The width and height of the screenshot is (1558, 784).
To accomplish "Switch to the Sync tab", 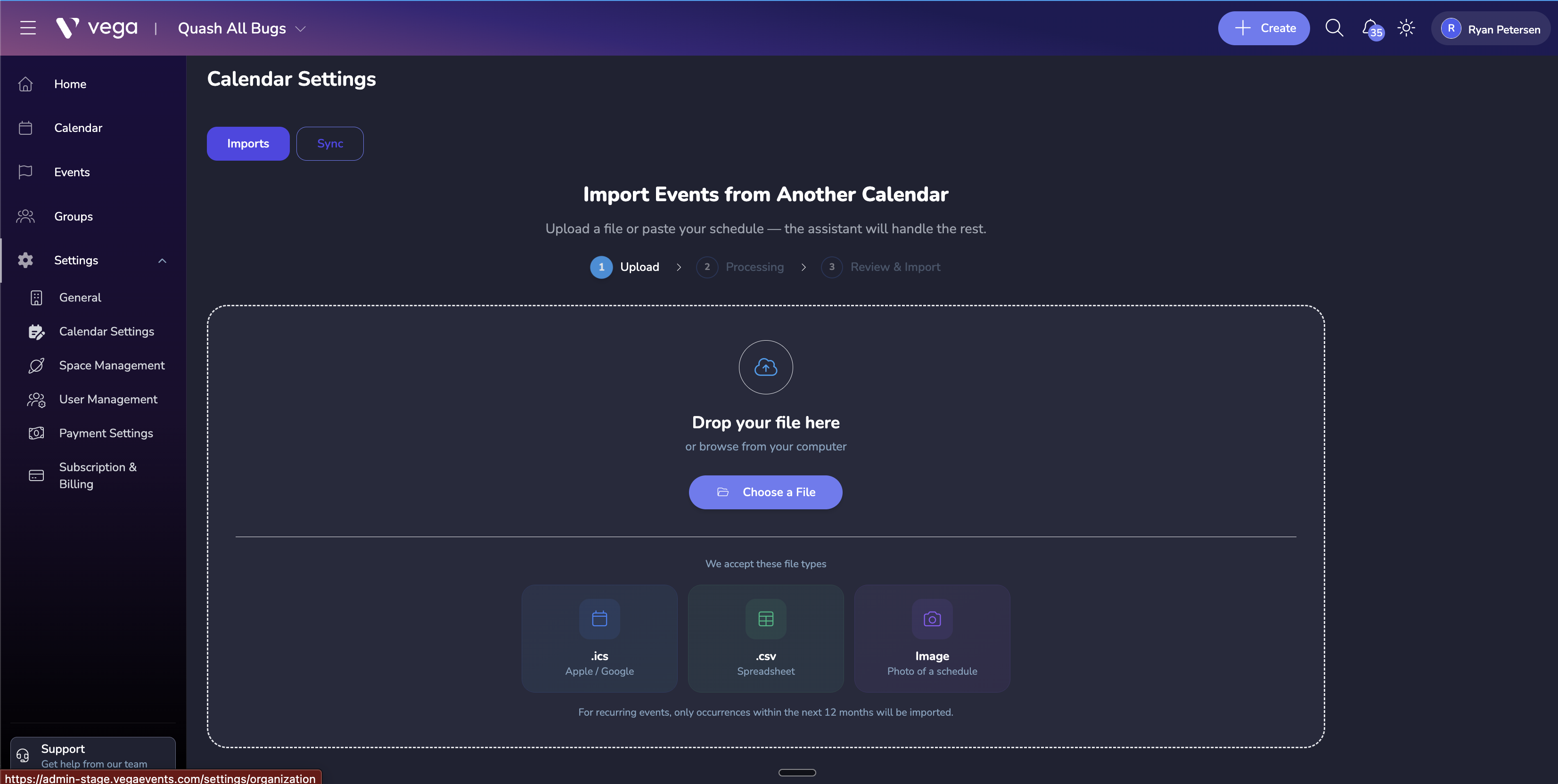I will 329,143.
